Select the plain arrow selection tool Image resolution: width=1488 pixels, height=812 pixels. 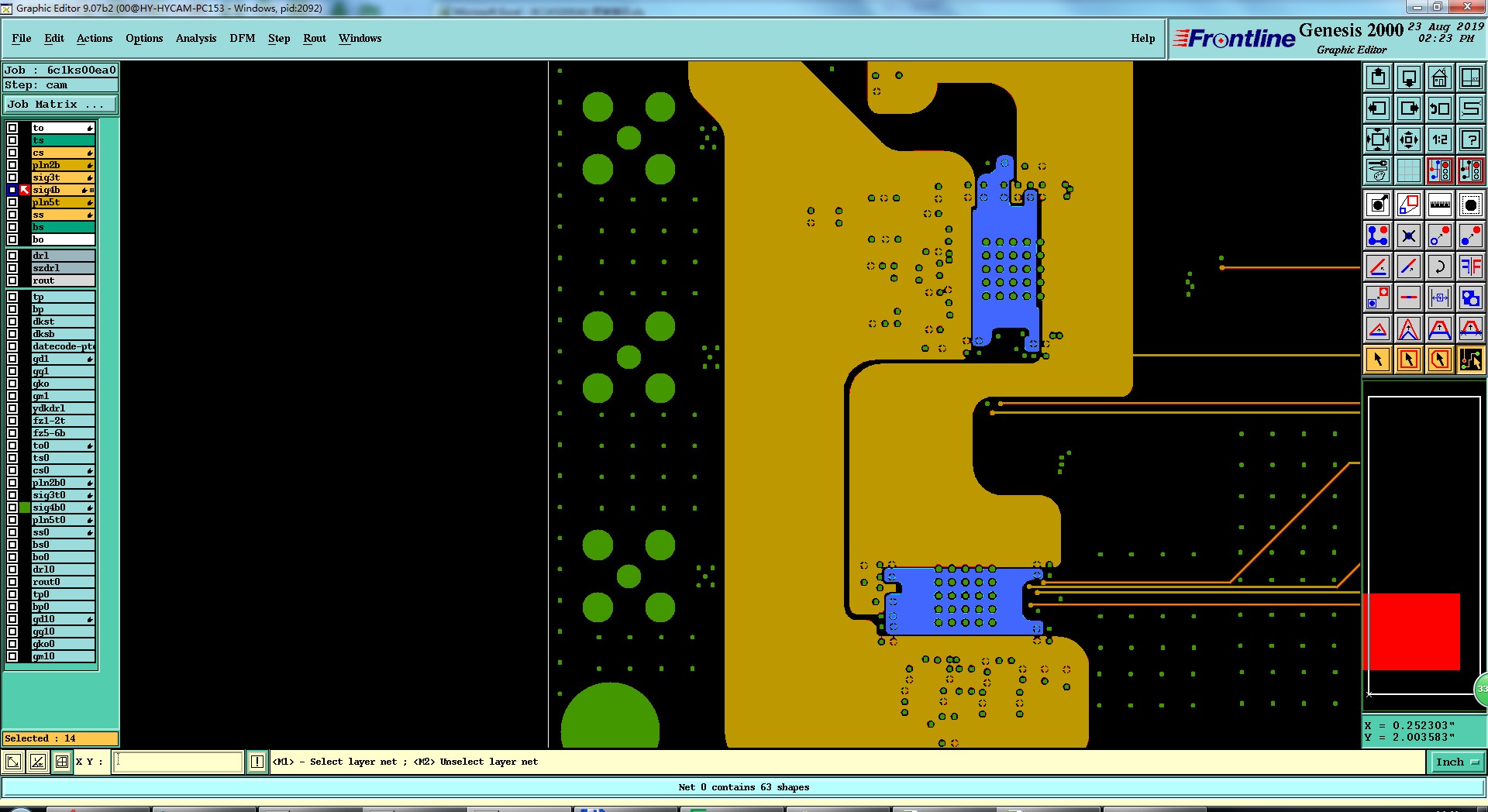[x=1378, y=360]
